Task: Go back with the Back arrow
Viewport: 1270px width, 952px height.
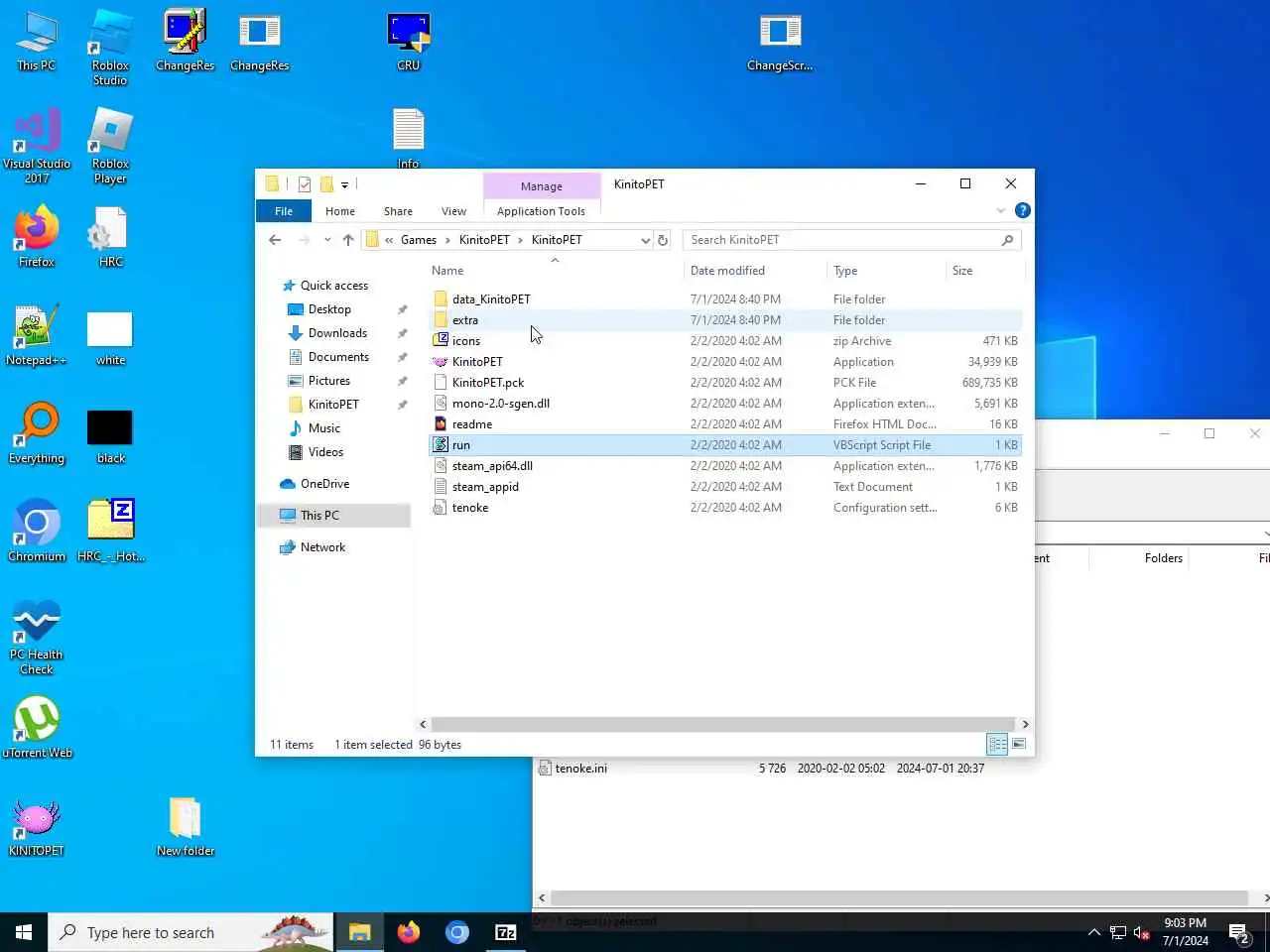Action: (x=275, y=240)
